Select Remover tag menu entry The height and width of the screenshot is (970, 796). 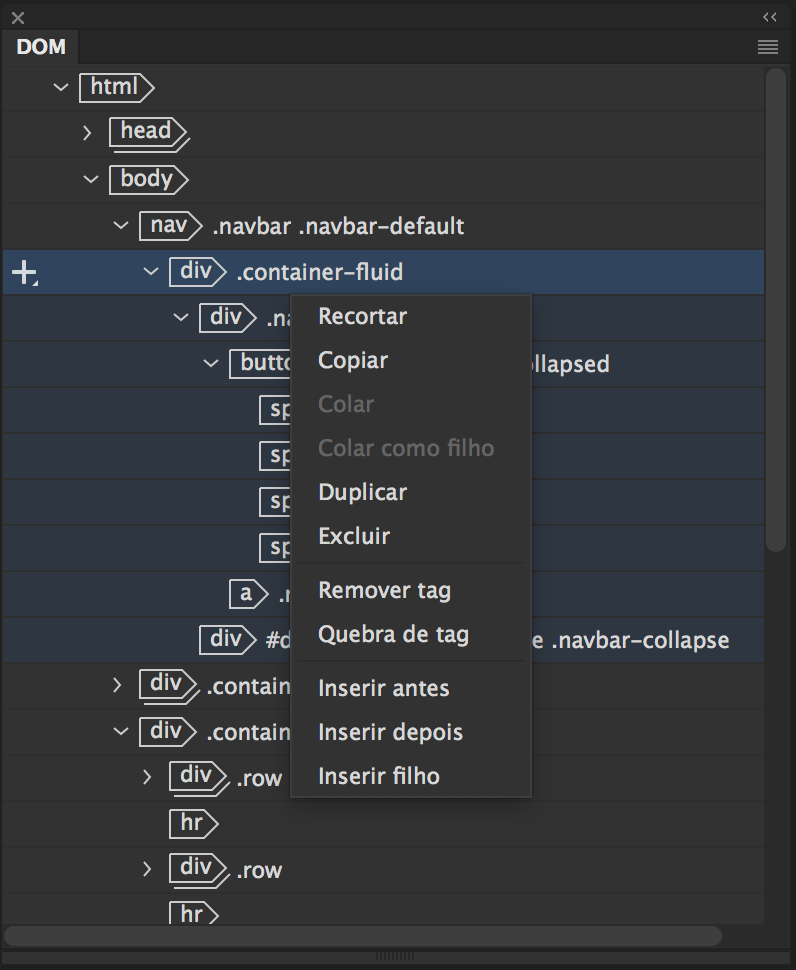384,590
